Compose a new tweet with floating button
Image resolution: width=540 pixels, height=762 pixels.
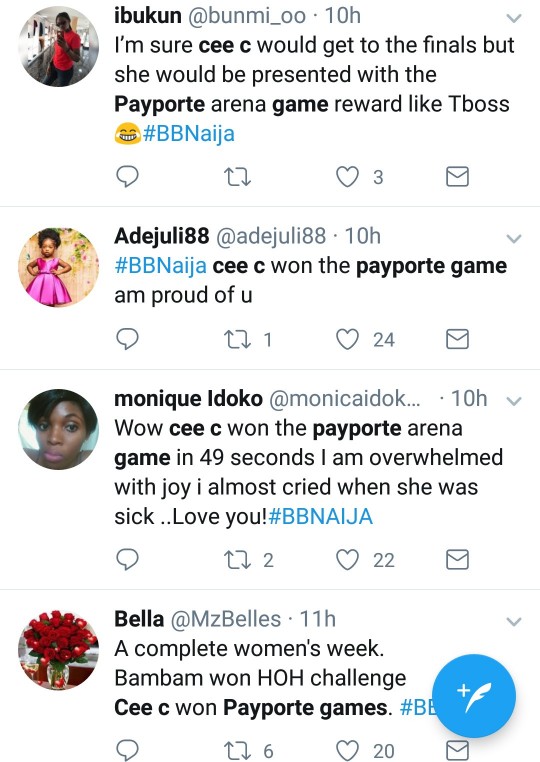click(x=474, y=695)
